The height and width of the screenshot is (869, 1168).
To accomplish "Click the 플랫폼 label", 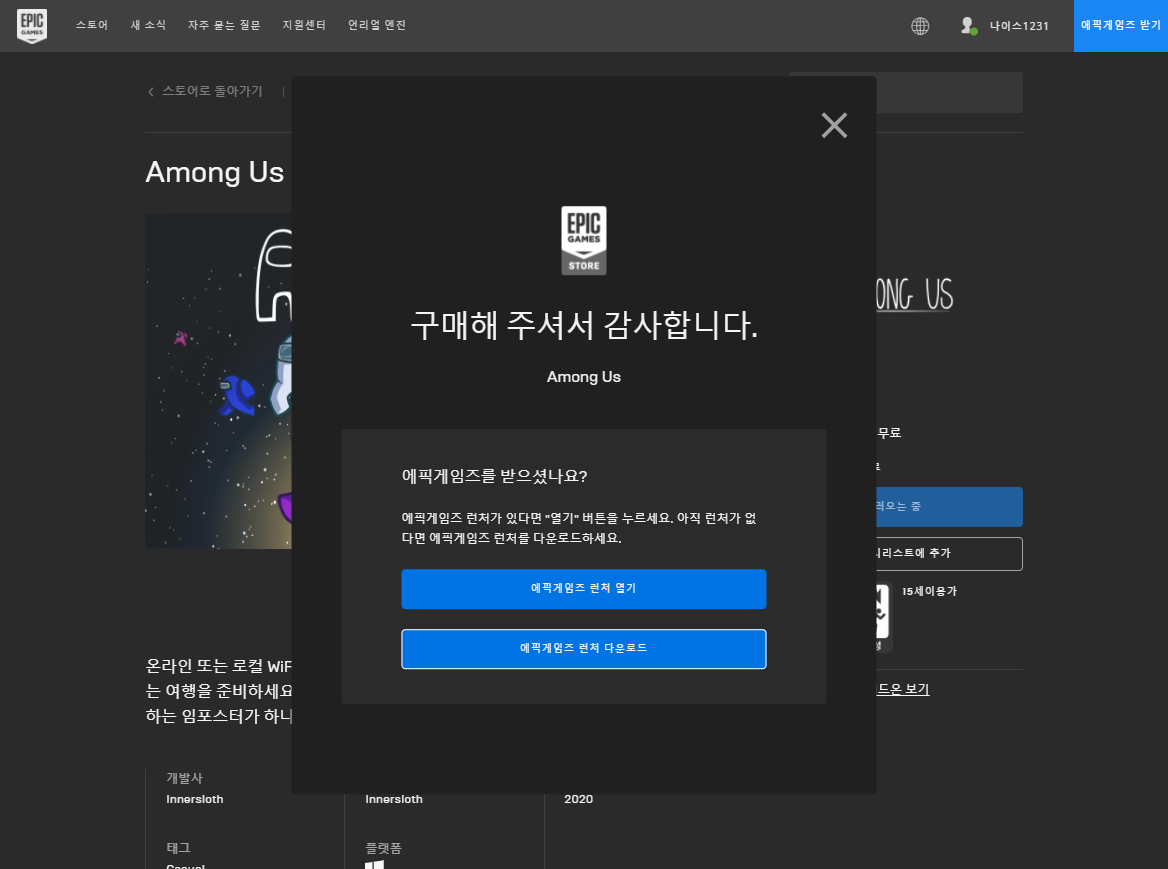I will click(383, 847).
